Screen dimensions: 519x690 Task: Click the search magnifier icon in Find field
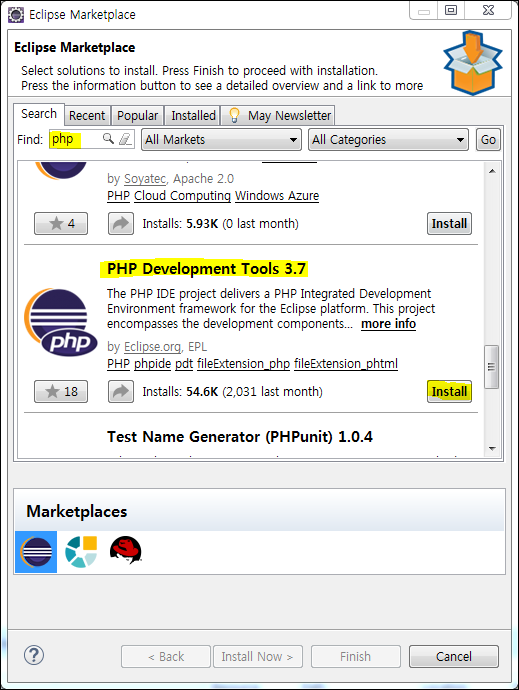(108, 139)
